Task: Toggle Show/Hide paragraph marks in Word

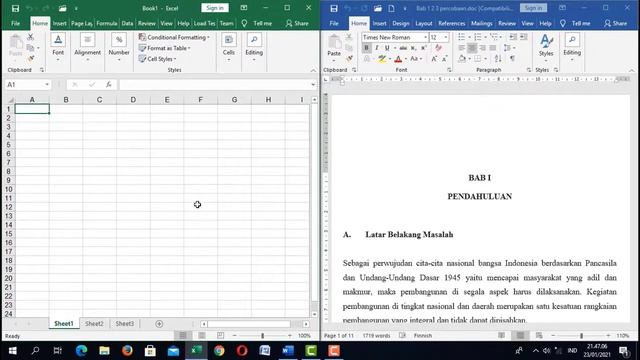Action: click(512, 59)
